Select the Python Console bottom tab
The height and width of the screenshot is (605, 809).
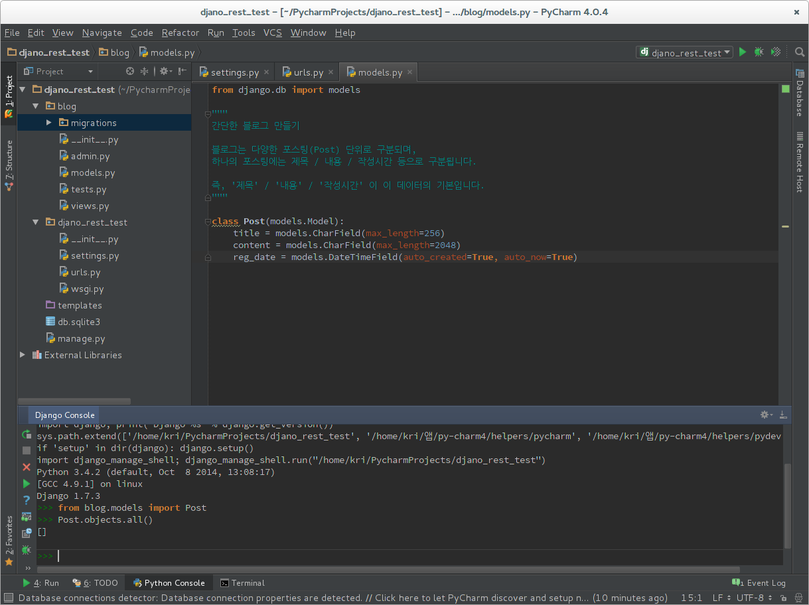(169, 583)
